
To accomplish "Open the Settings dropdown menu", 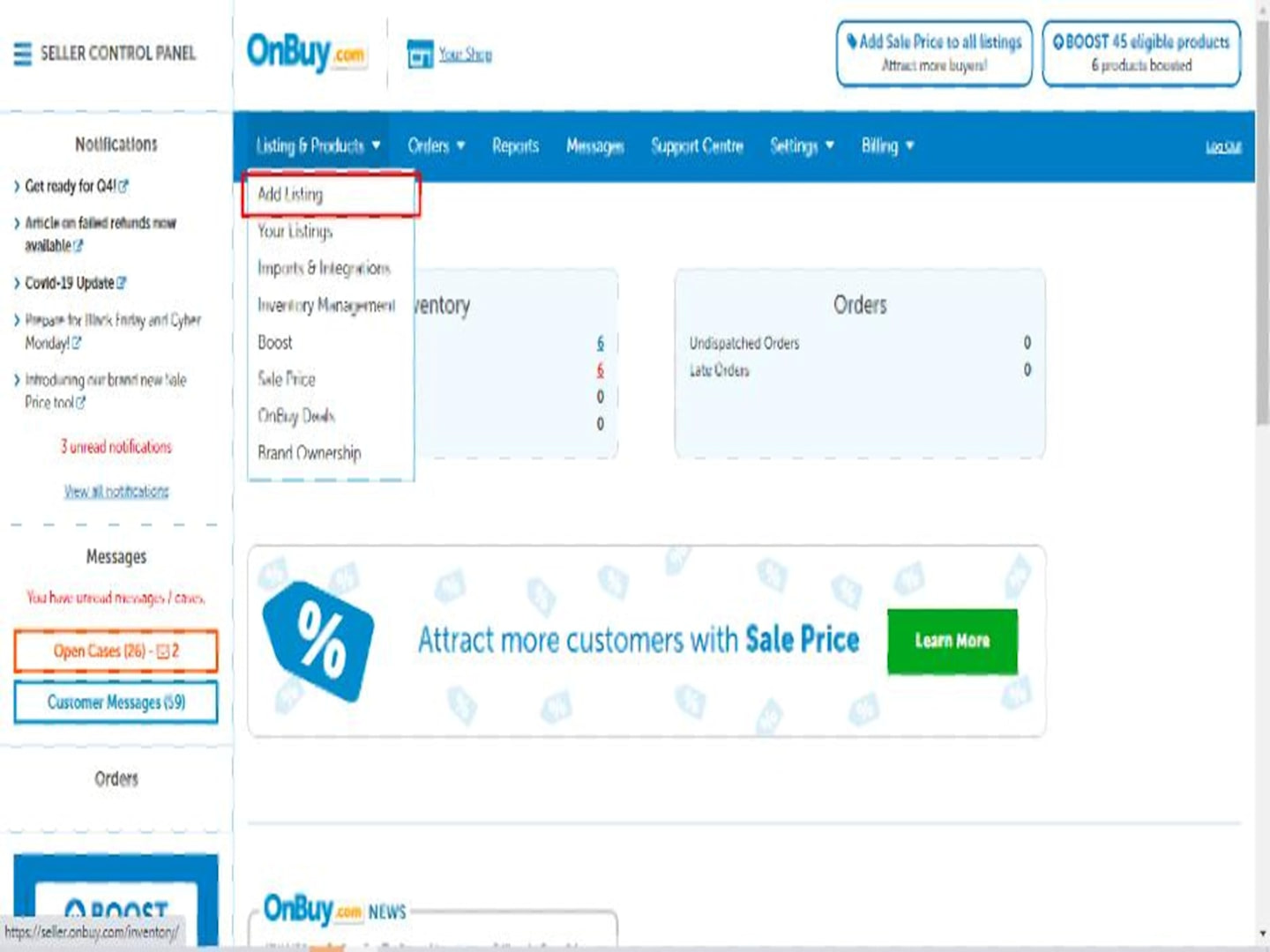I will [x=802, y=145].
